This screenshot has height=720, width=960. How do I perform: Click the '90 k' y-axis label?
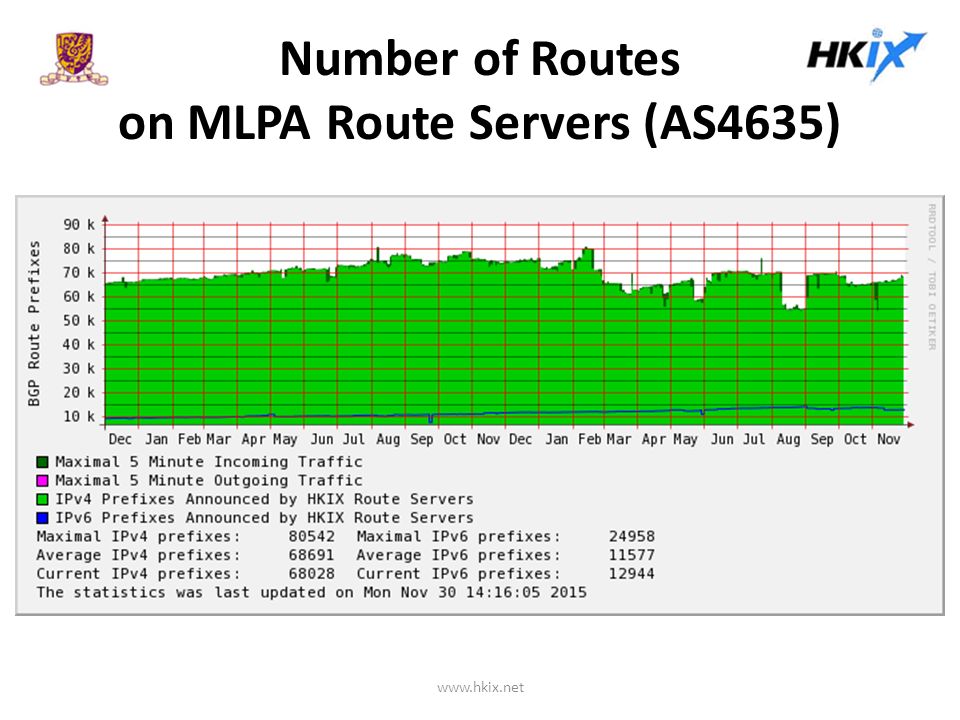point(79,225)
